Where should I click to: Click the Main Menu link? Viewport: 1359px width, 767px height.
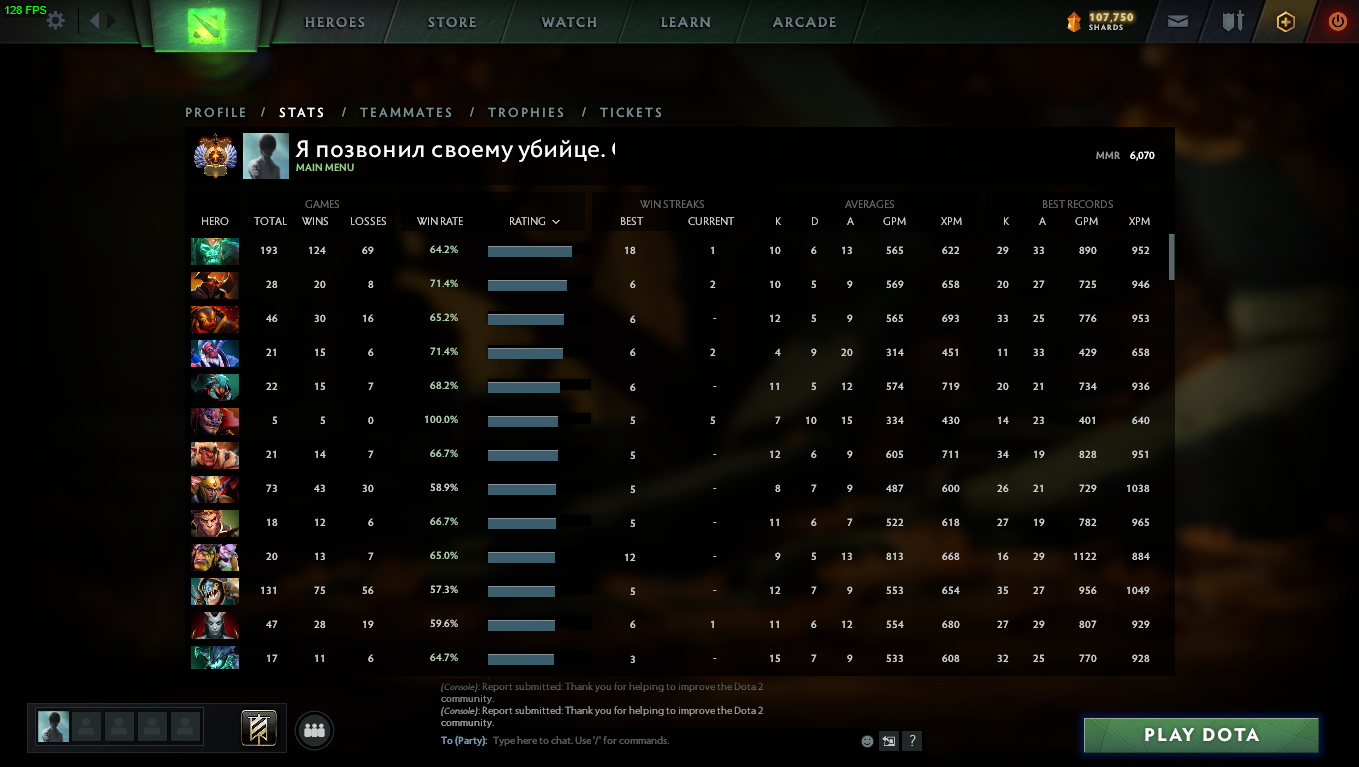tap(325, 168)
